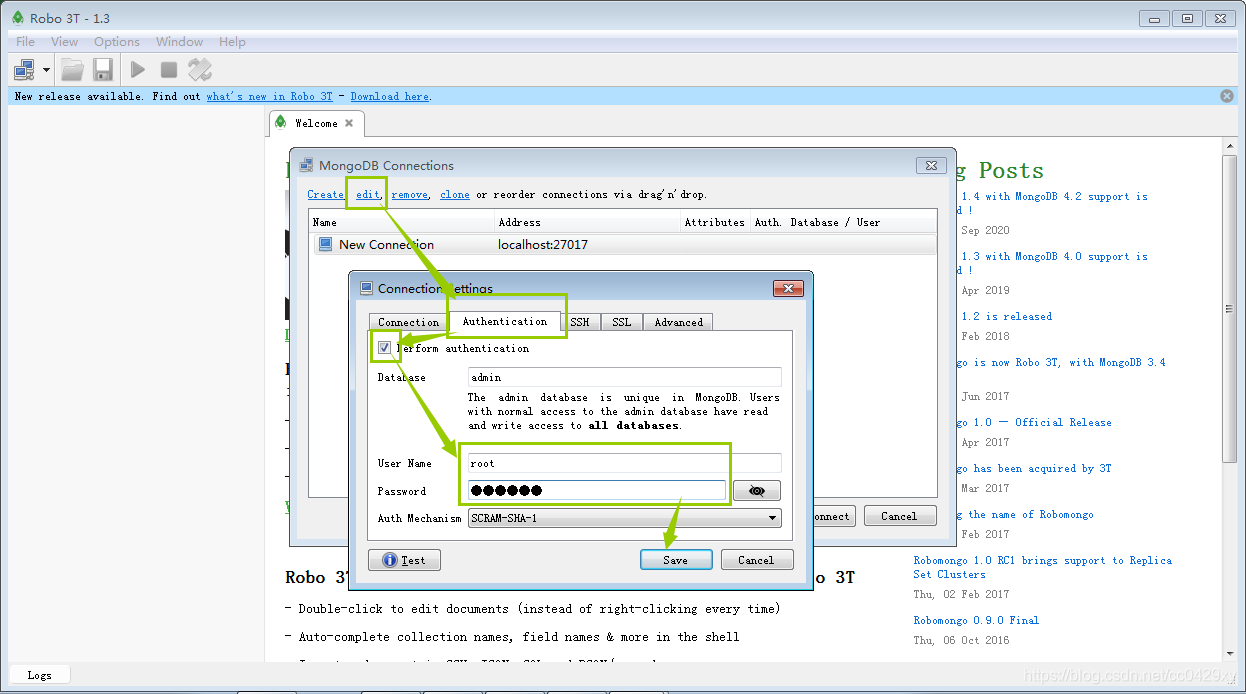Image resolution: width=1246 pixels, height=694 pixels.
Task: Open "what's new in Robo 3T" link
Action: coord(269,96)
